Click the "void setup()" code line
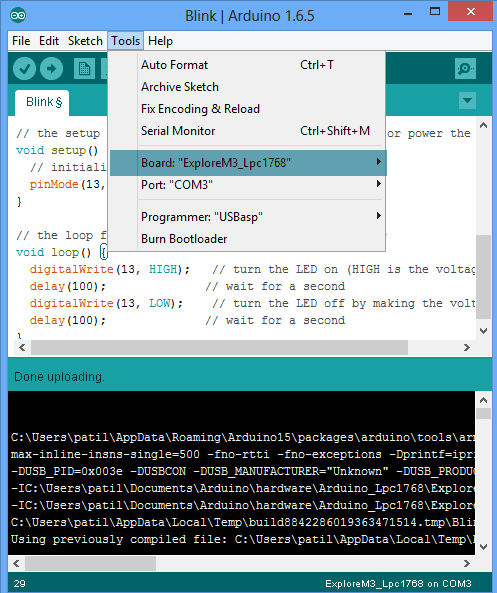 pos(57,150)
